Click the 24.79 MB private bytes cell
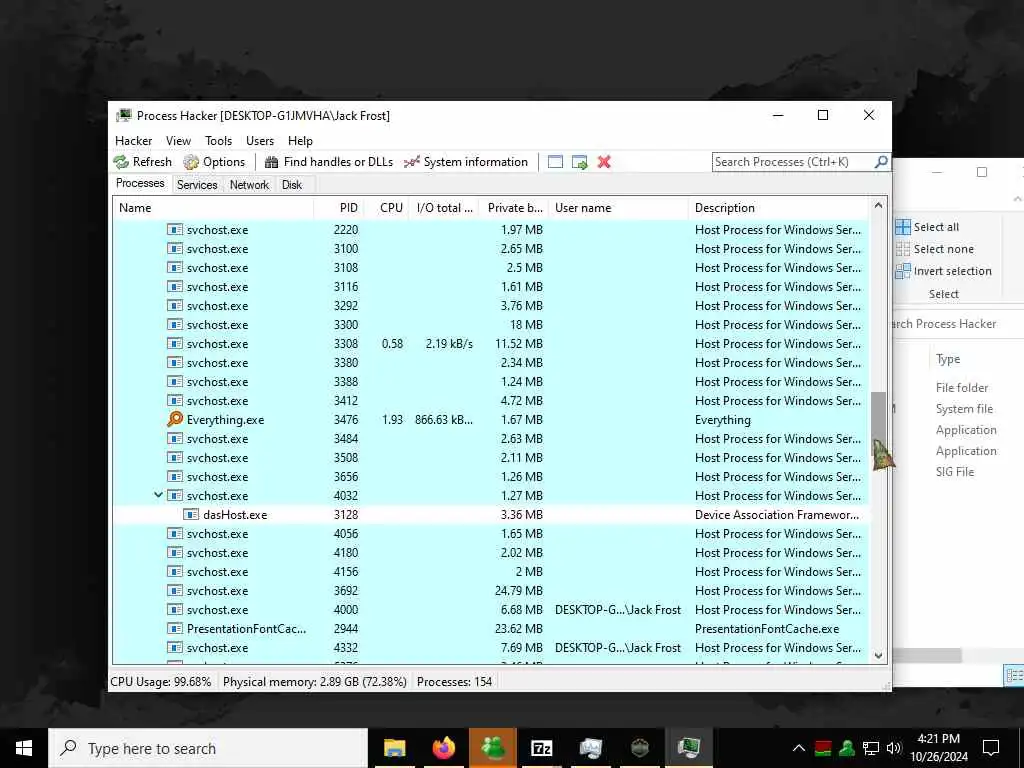This screenshot has height=768, width=1024. [519, 591]
